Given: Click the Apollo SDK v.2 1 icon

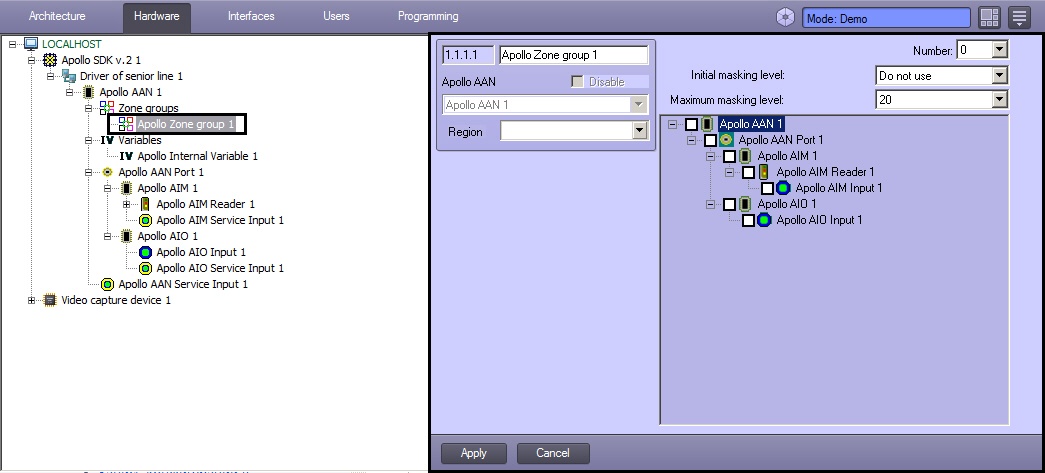Looking at the screenshot, I should pos(50,60).
